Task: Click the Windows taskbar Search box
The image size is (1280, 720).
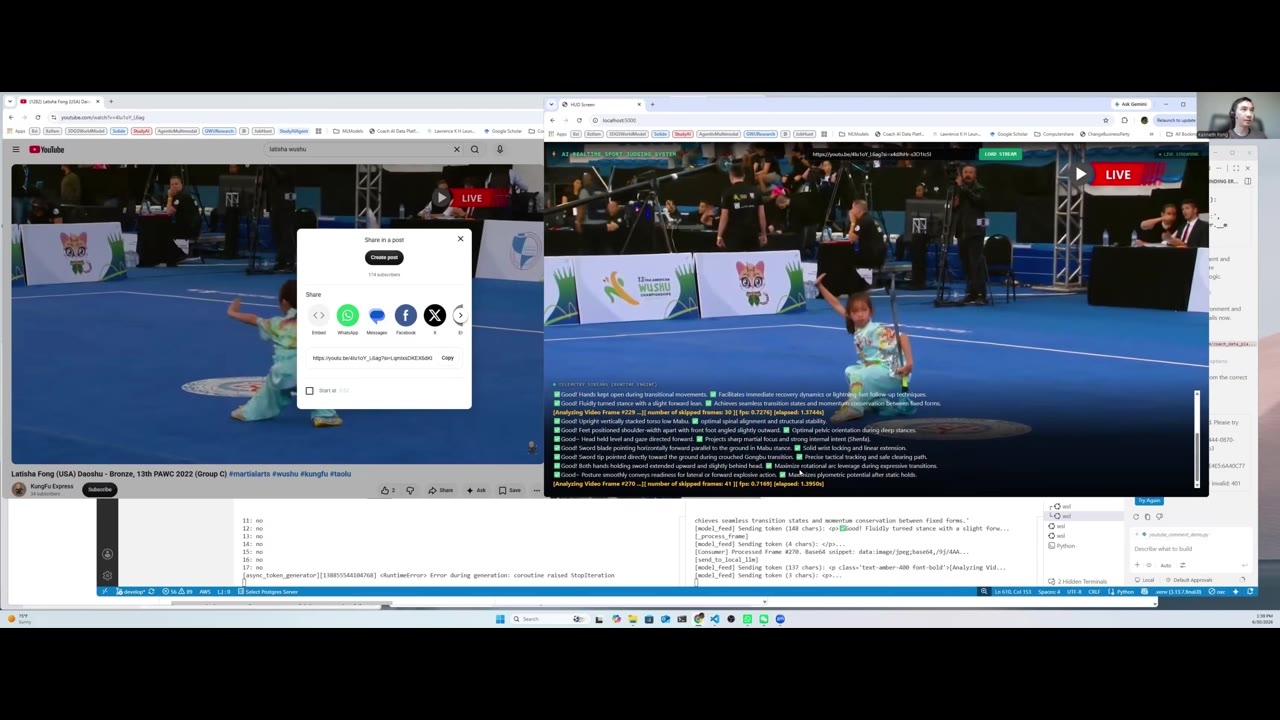Action: coord(548,619)
